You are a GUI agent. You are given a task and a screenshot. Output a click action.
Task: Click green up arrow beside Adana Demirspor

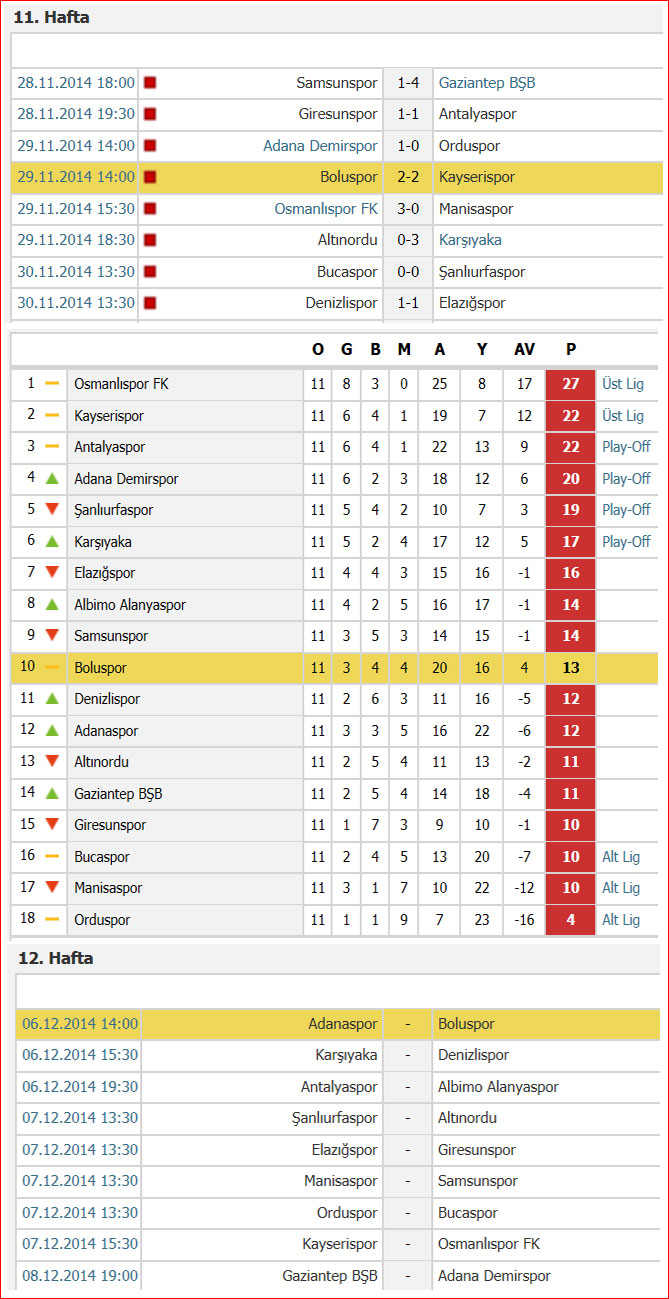click(52, 479)
